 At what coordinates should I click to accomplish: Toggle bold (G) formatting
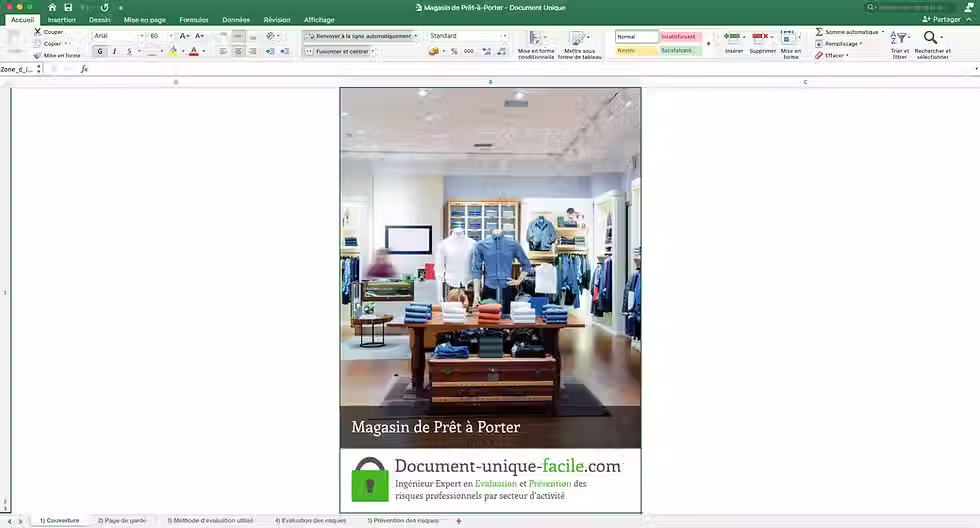pos(100,51)
